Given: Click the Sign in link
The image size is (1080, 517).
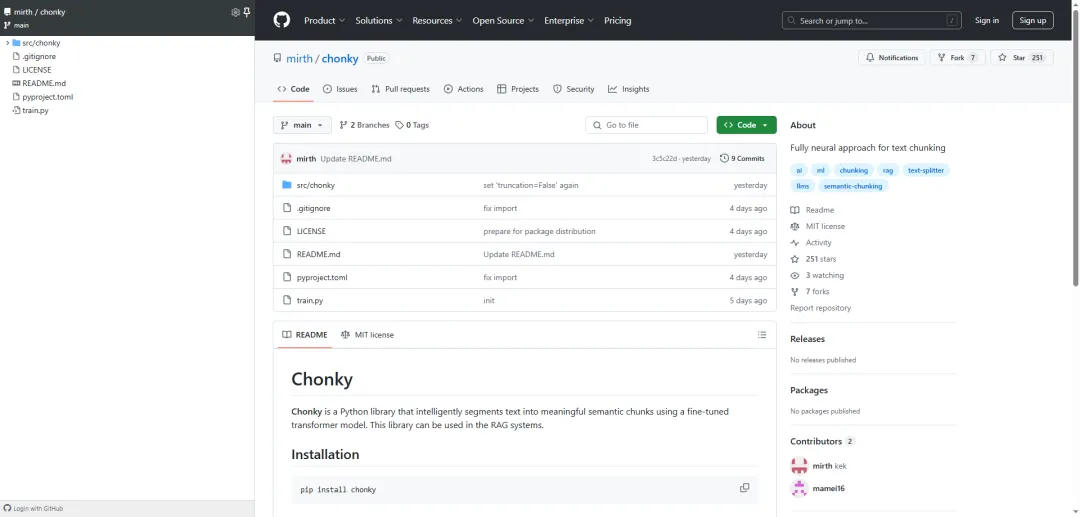Looking at the screenshot, I should pos(986,21).
